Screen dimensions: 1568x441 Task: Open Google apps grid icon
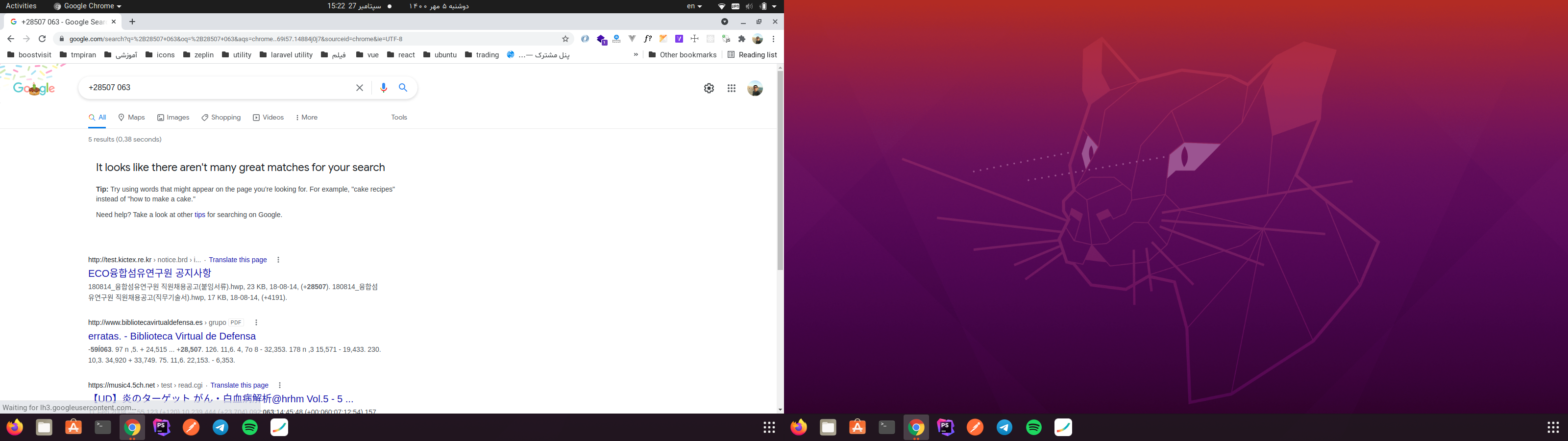(732, 88)
